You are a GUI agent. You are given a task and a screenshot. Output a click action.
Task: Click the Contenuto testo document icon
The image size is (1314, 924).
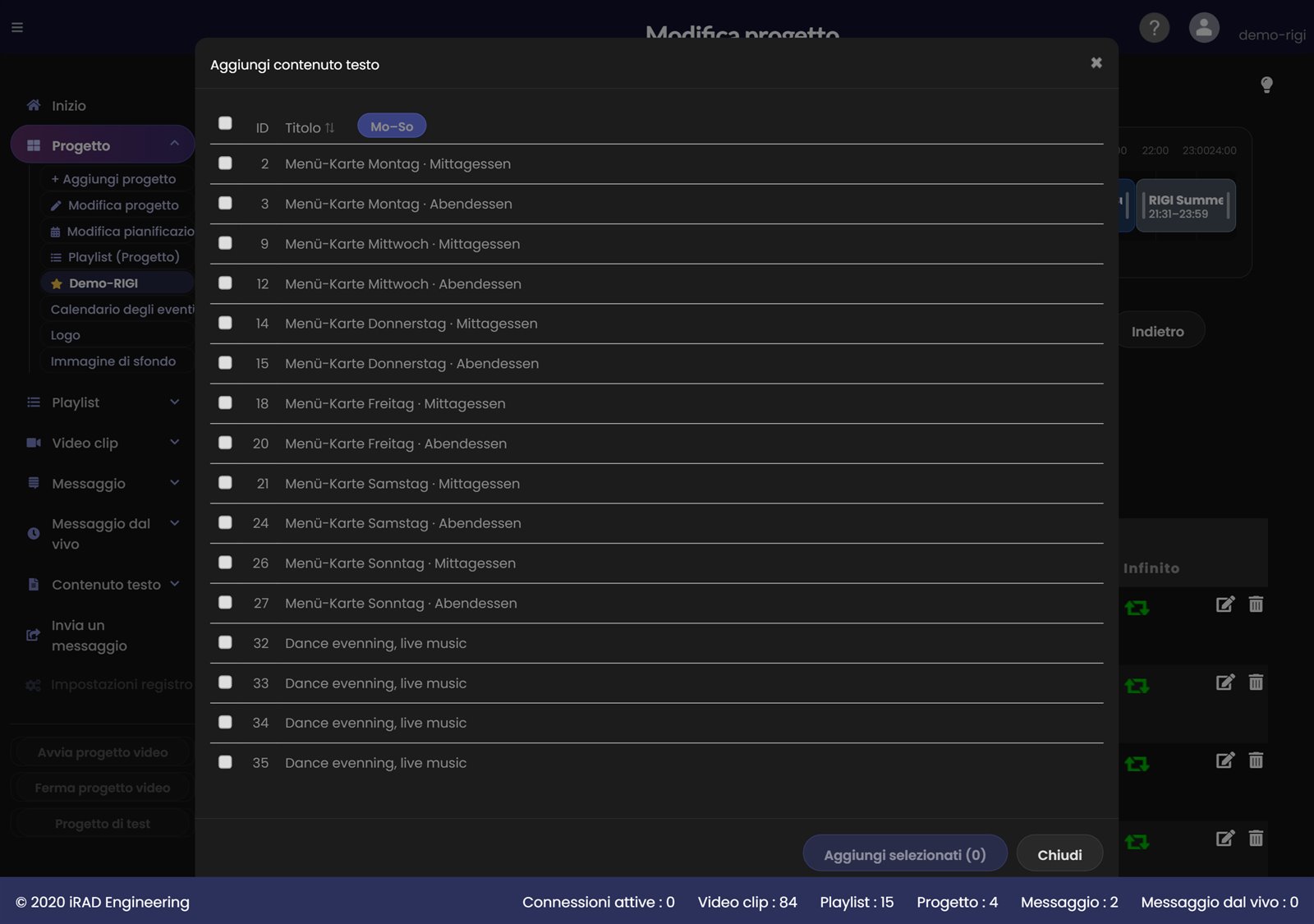[x=34, y=584]
